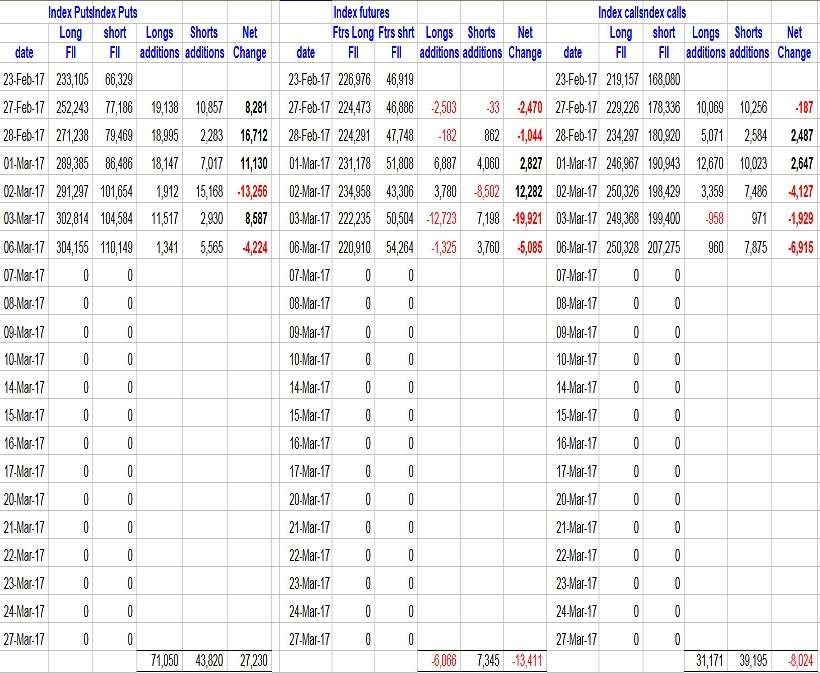Click the Index futures table title

pos(362,13)
